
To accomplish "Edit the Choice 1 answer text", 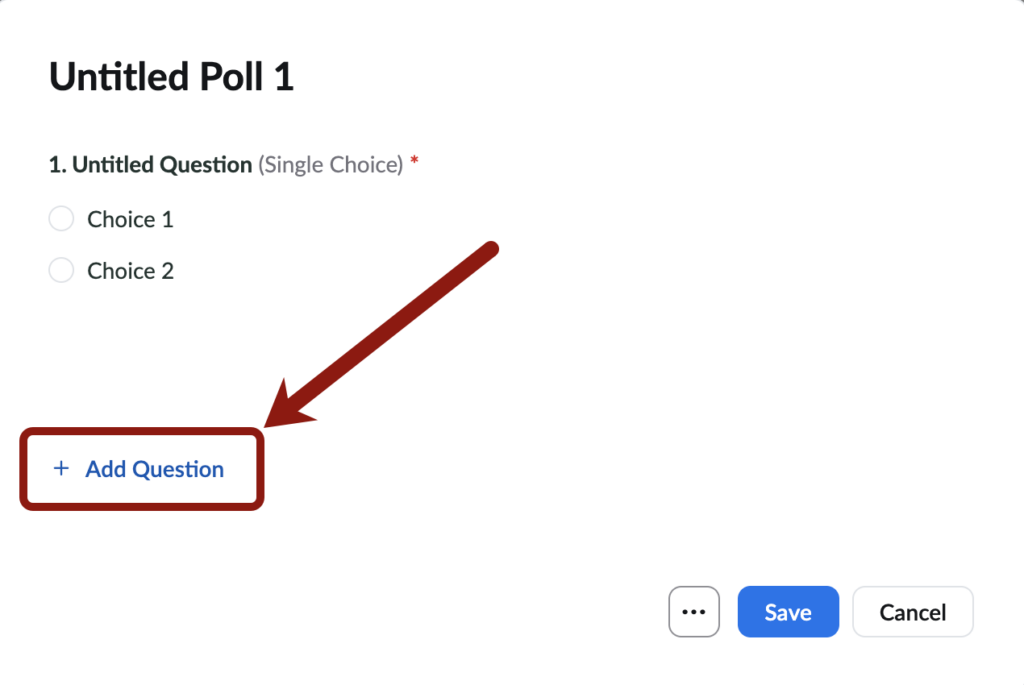I will [130, 218].
